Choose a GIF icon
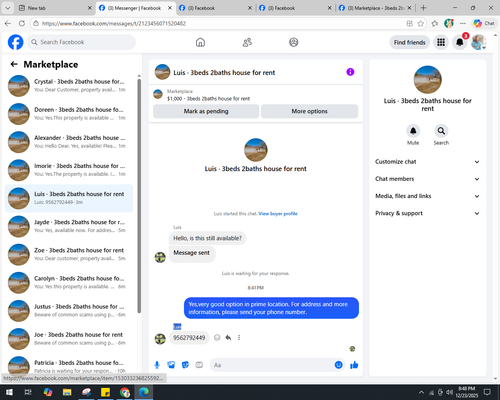This screenshot has width=500, height=400. tap(199, 365)
